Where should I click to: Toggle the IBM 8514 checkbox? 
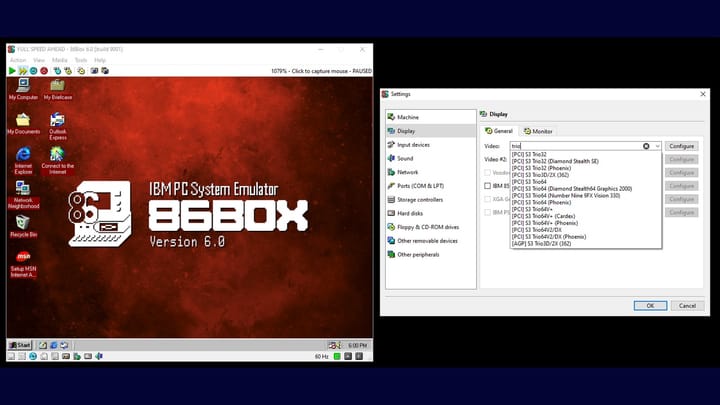487,186
